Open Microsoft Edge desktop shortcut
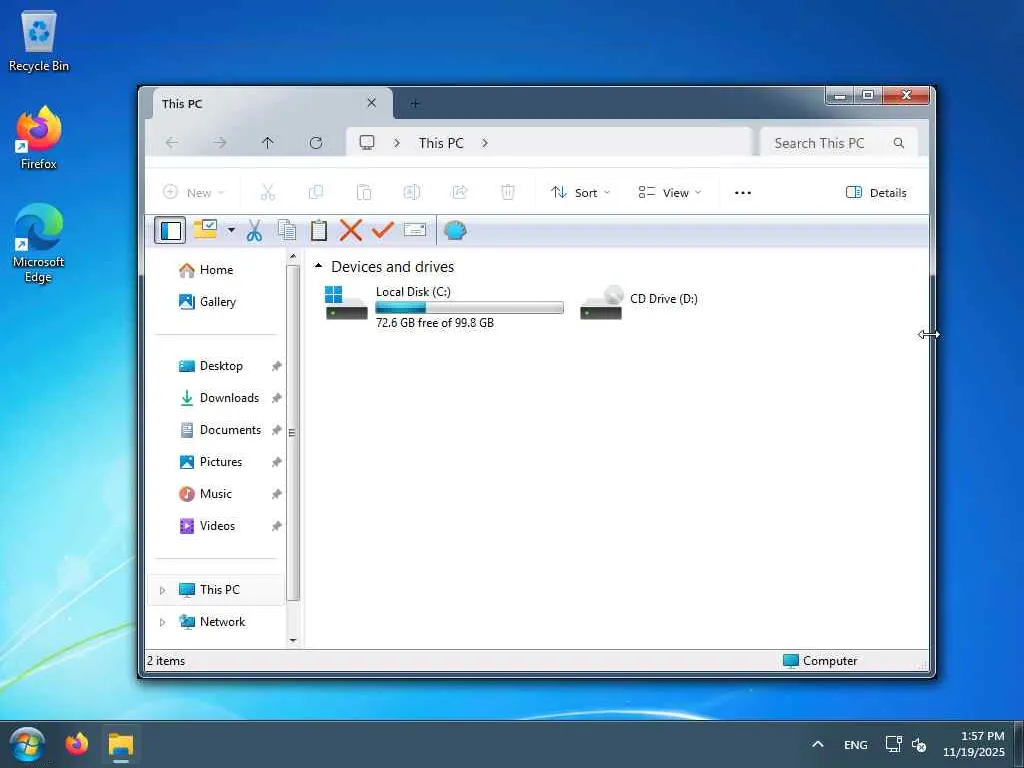Image resolution: width=1024 pixels, height=768 pixels. [x=39, y=243]
